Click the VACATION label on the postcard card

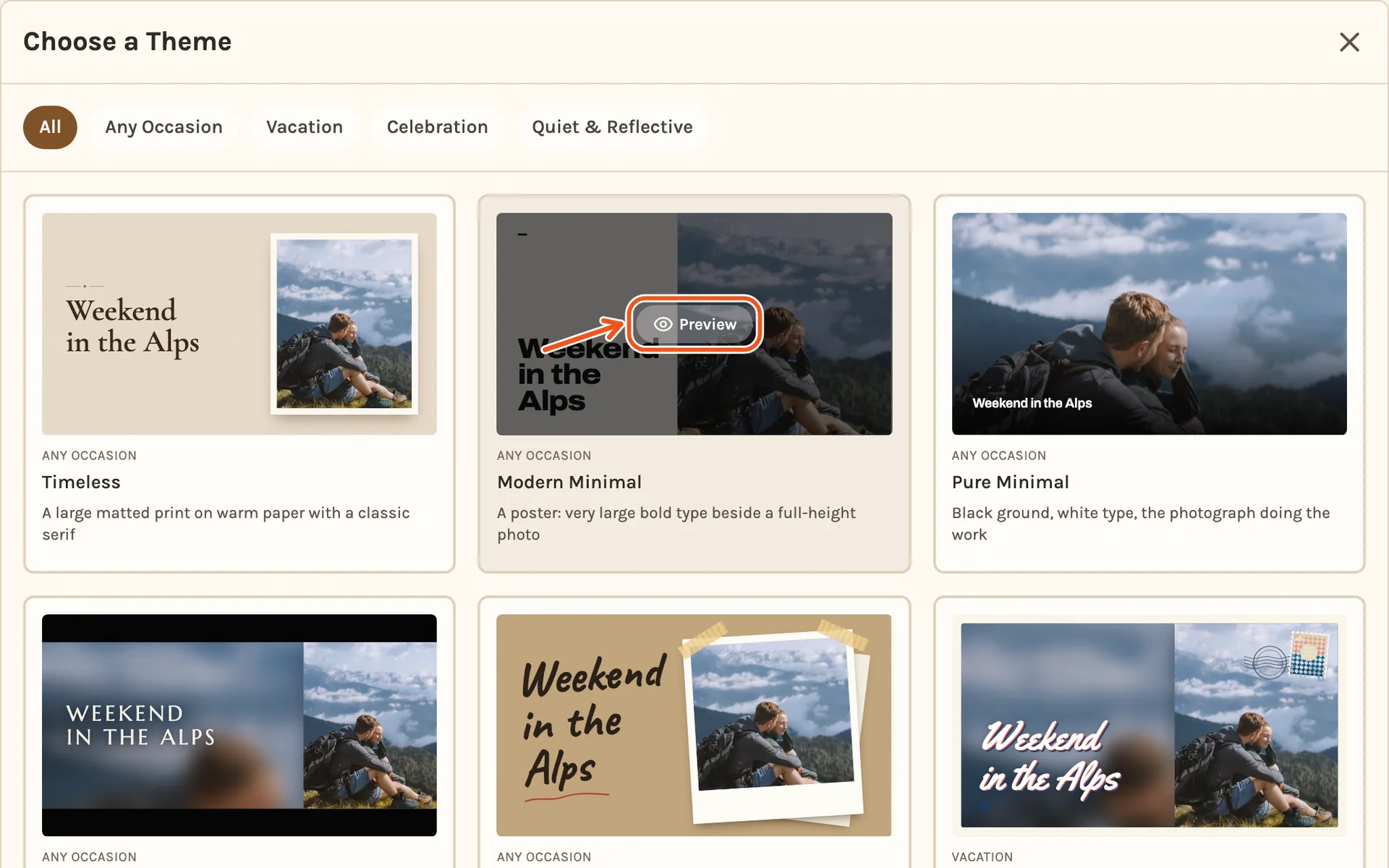tap(982, 857)
